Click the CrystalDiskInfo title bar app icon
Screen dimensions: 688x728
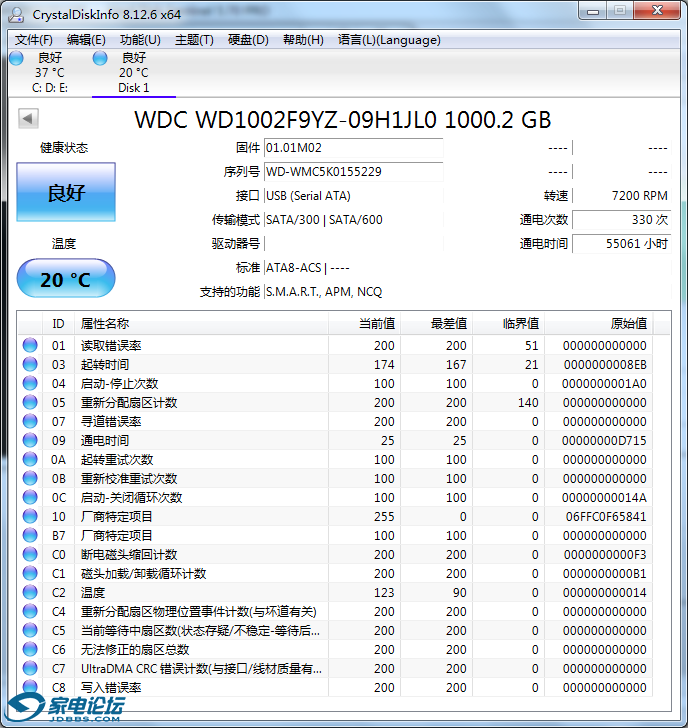tap(16, 15)
